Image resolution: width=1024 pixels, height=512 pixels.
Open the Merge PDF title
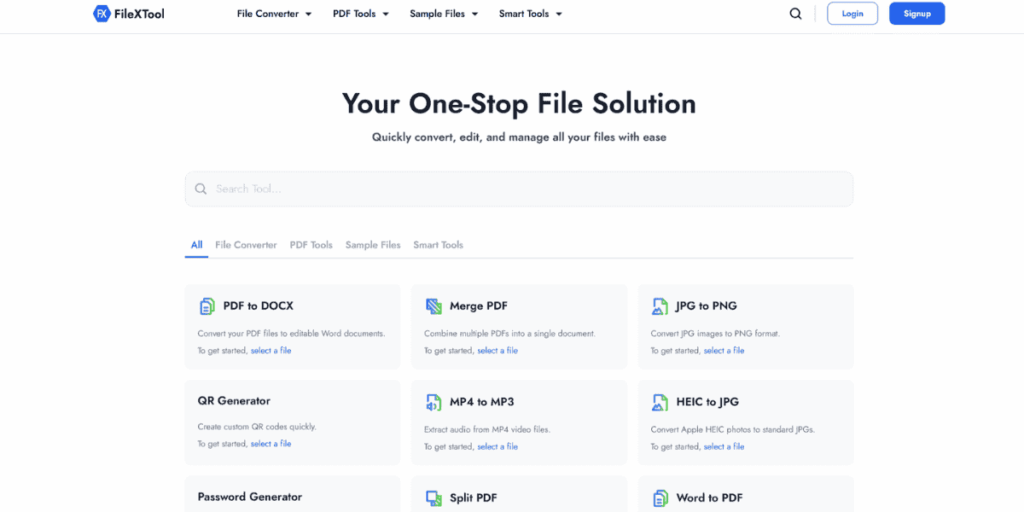coord(479,306)
